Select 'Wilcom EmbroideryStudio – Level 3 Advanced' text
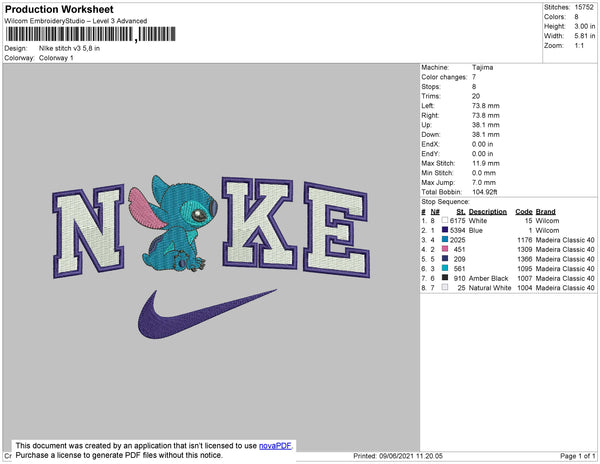The image size is (600, 464). pyautogui.click(x=76, y=21)
